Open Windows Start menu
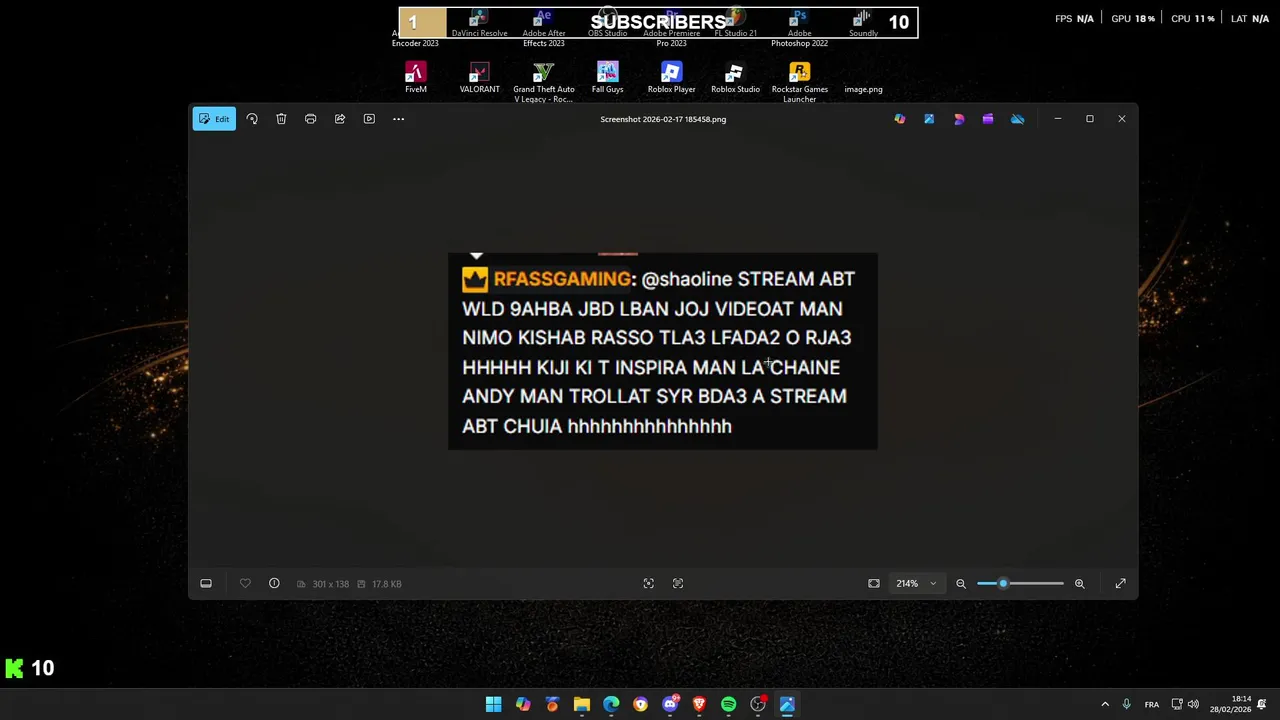The image size is (1280, 720). click(493, 704)
